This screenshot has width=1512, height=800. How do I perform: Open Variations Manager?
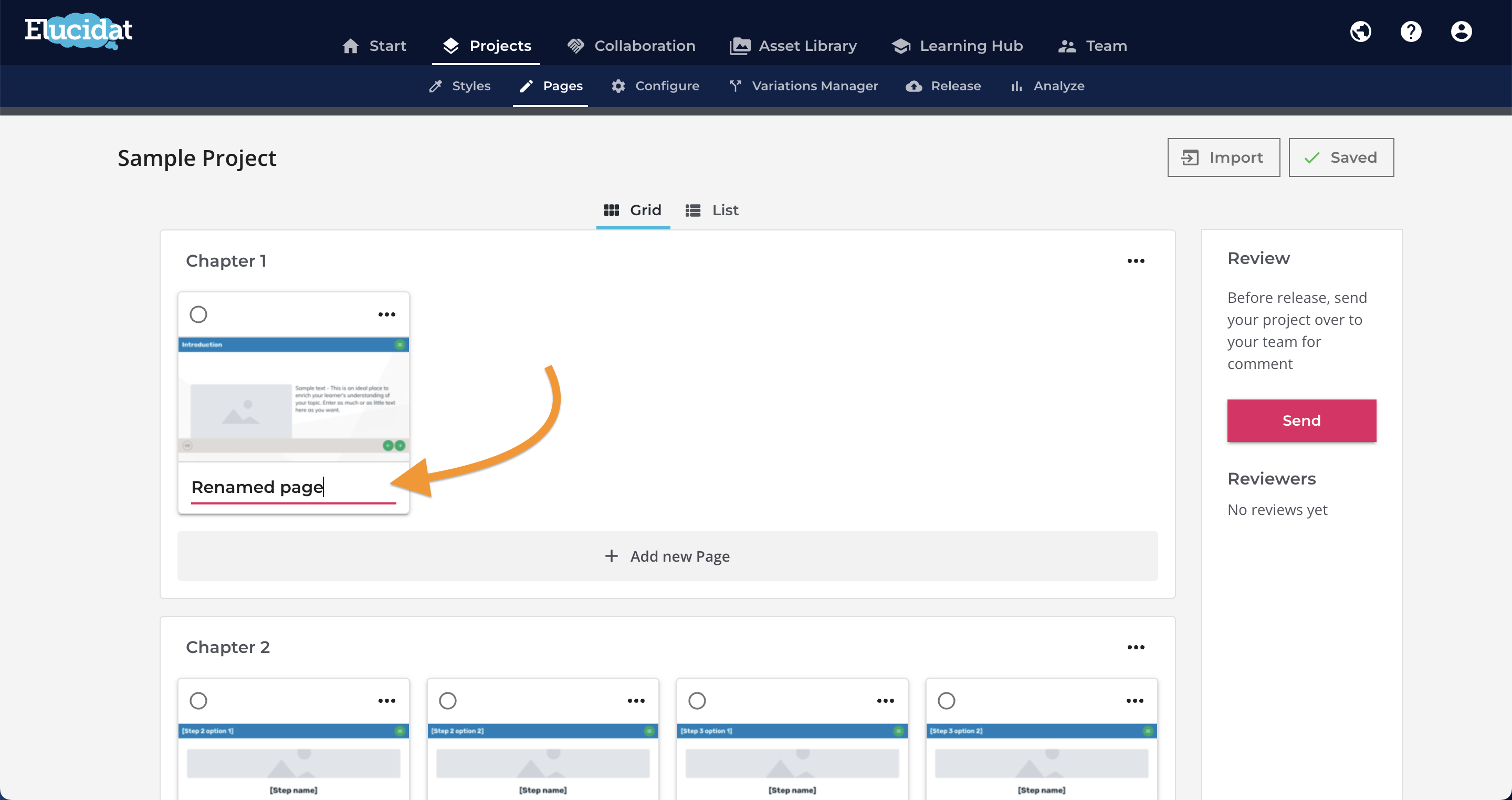[804, 86]
